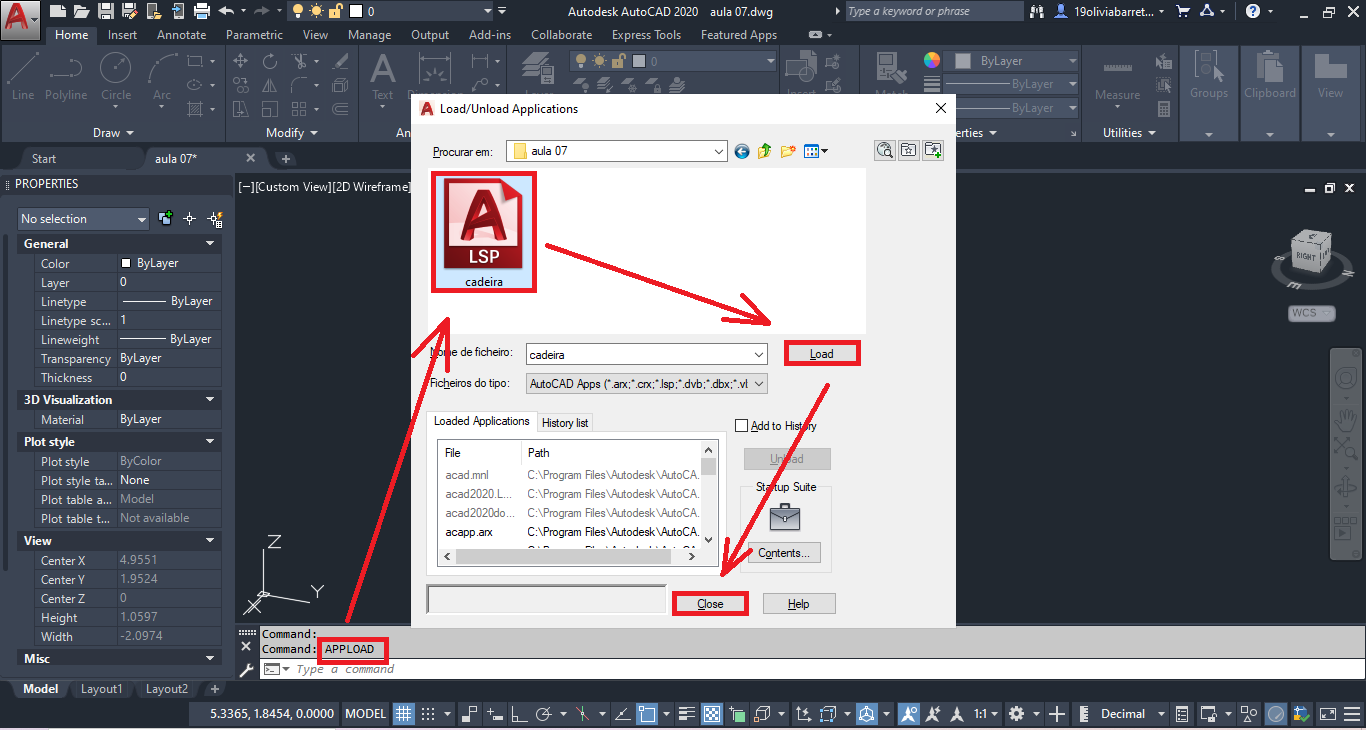Screen dimensions: 1366x730
Task: Click the ViewCube RIGHT face
Action: tap(1306, 256)
